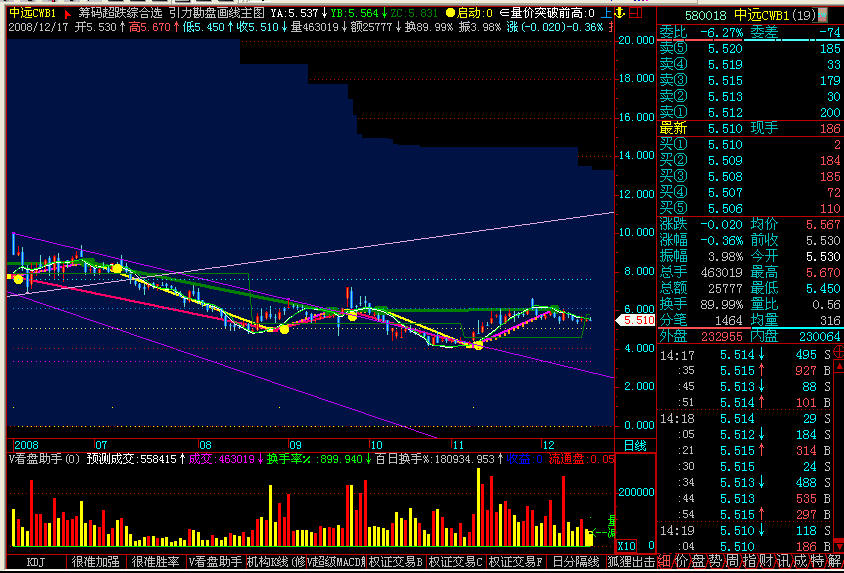Click the 筹码超跌综合选 indicator name in header
844x573 pixels.
[120, 13]
